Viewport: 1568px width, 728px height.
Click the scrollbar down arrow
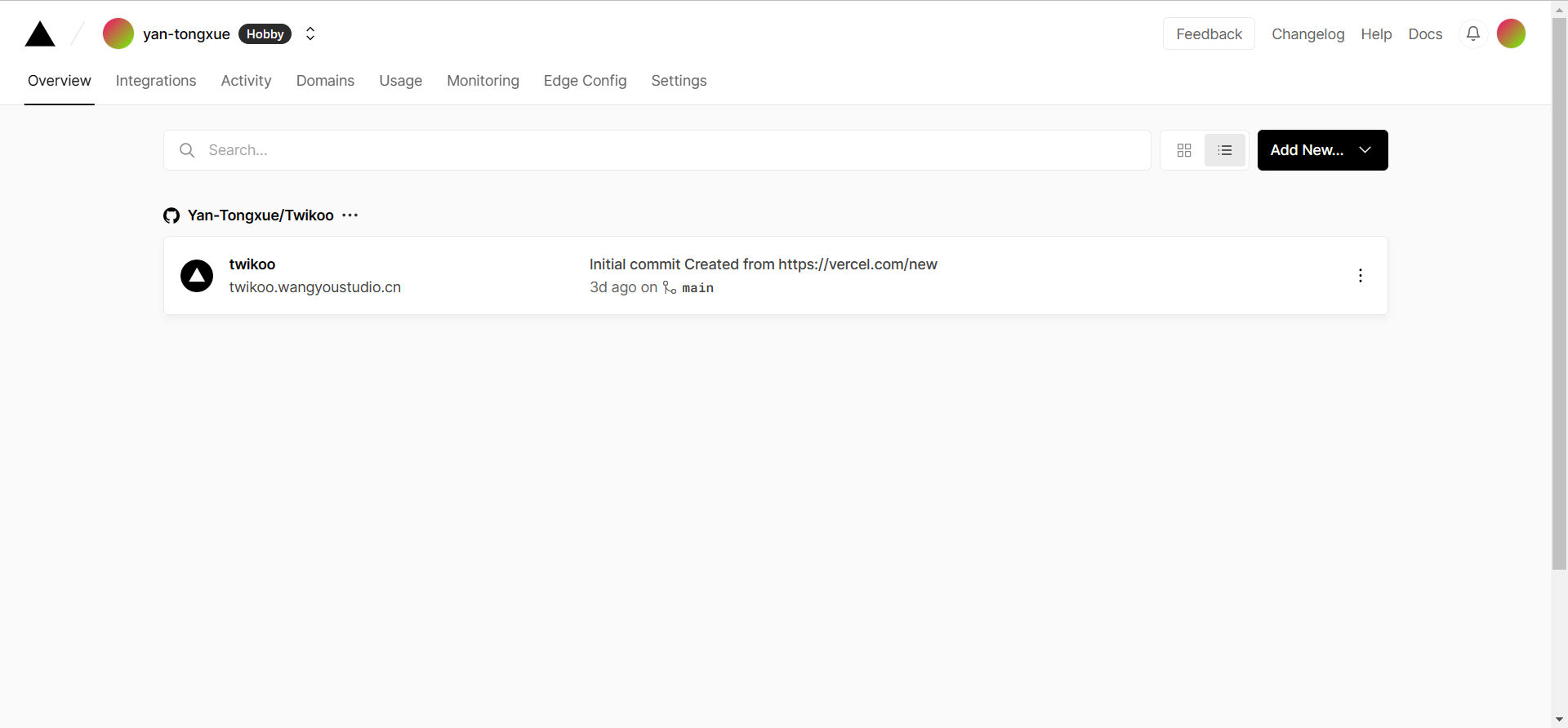(x=1559, y=720)
